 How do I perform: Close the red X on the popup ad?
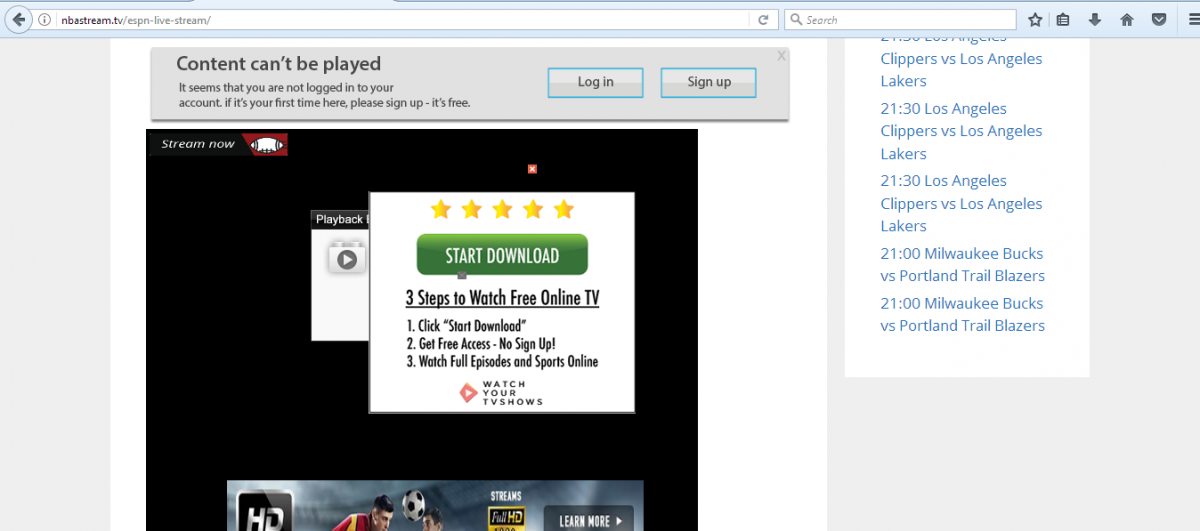click(x=532, y=169)
